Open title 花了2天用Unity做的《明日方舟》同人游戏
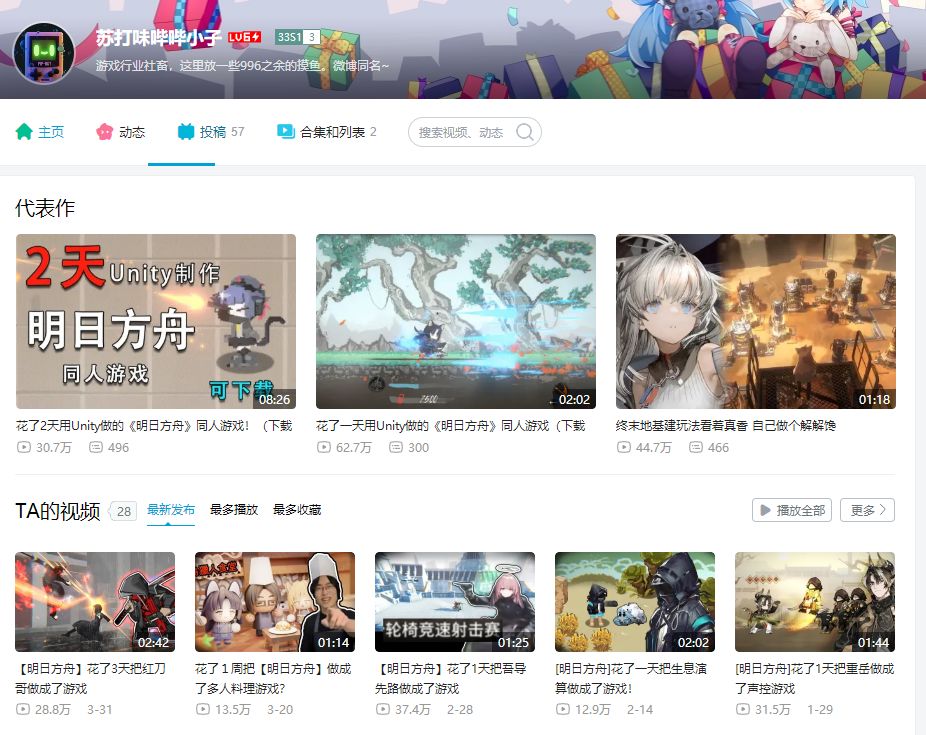Viewport: 926px width, 735px height. pyautogui.click(x=154, y=426)
